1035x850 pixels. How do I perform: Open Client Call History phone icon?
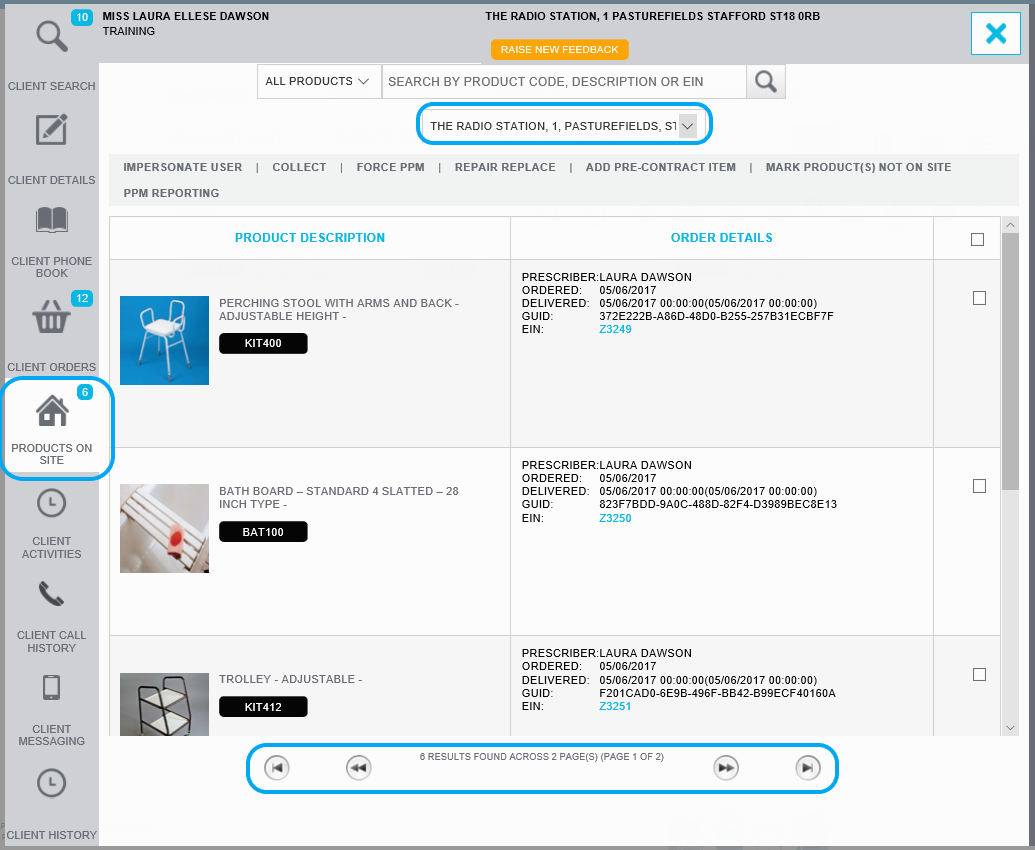click(x=51, y=594)
